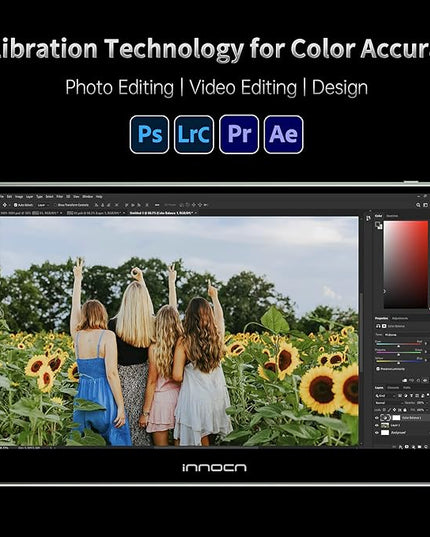Open the workspace switcher icon dropdown
Image resolution: width=430 pixels, height=537 pixels.
(426, 205)
